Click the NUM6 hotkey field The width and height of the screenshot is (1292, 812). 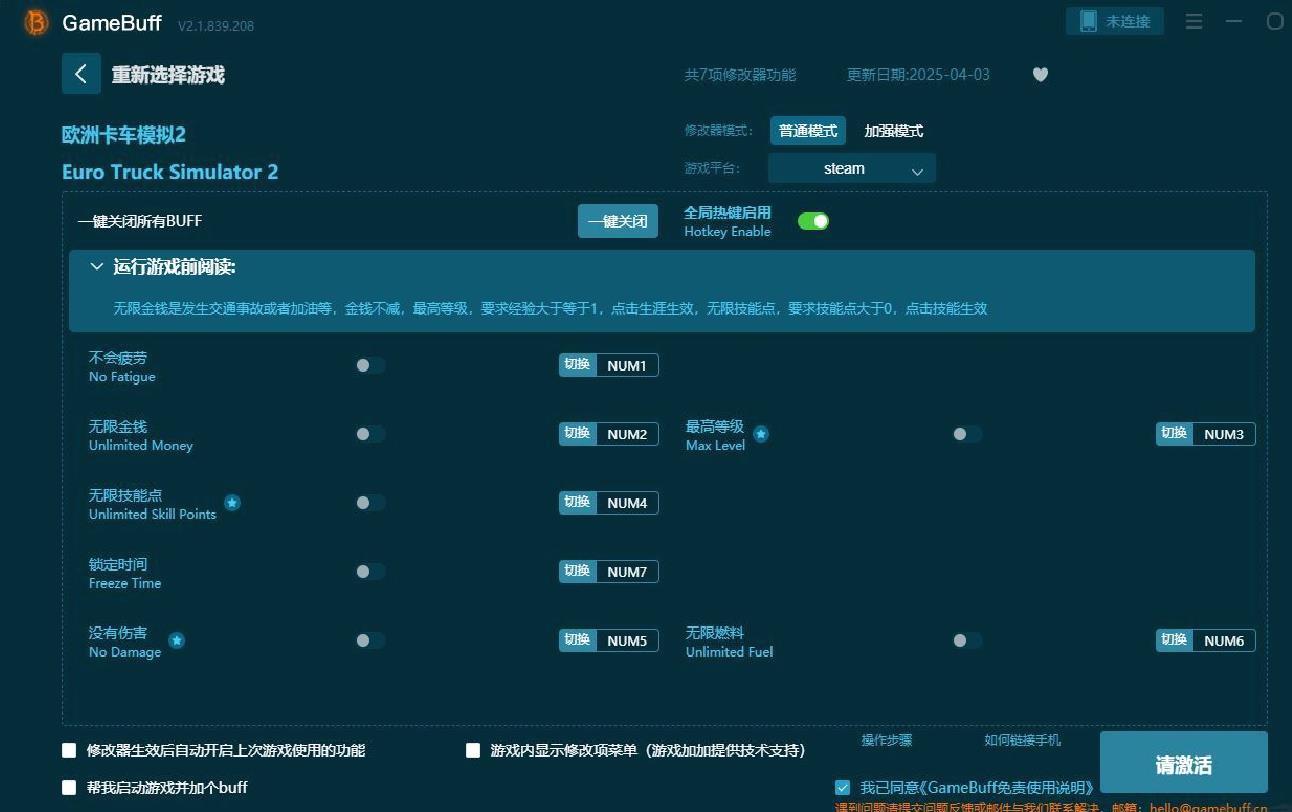pos(1224,640)
